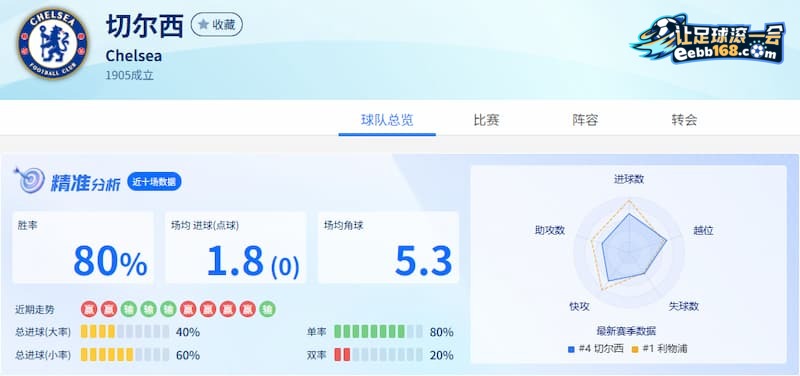Image resolution: width=800 pixels, height=376 pixels.
Task: Click the 场均 进球(点球) 1.8 card
Action: coord(236,247)
